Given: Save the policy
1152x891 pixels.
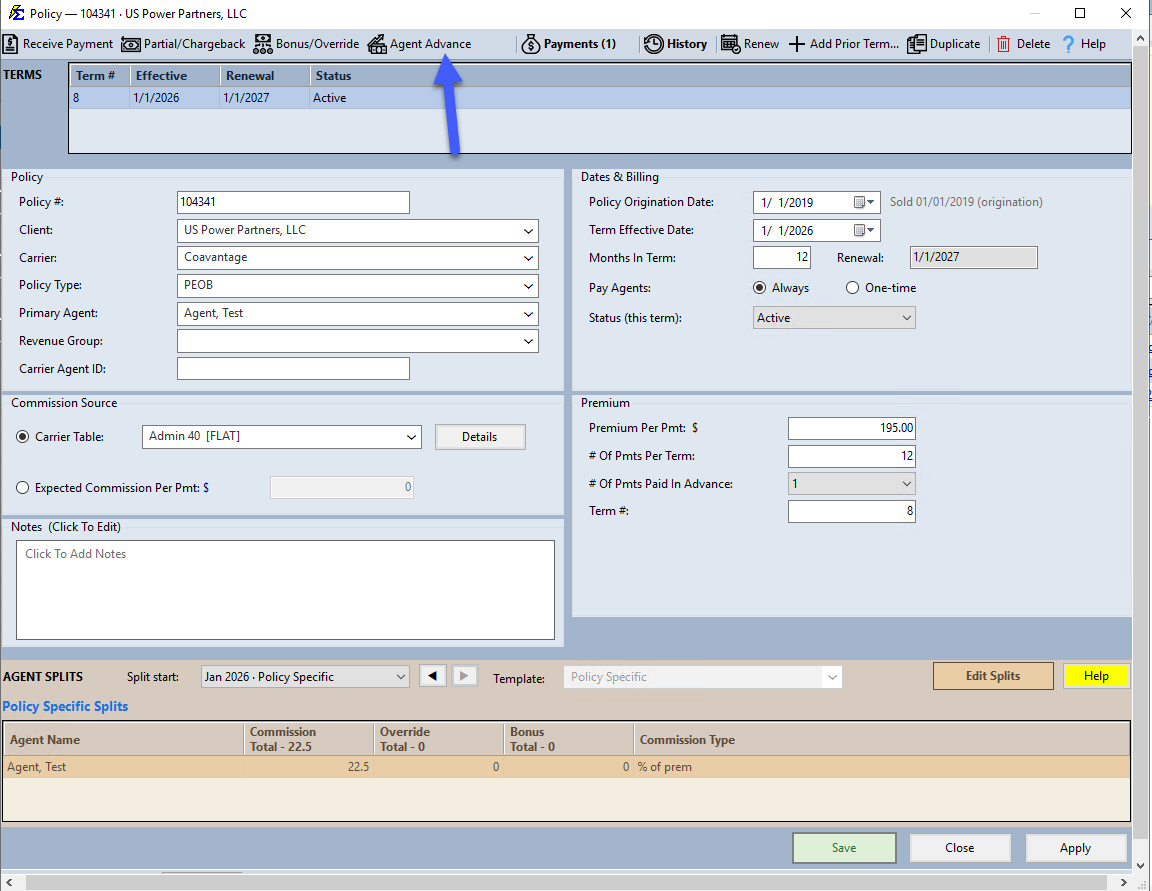Looking at the screenshot, I should [843, 848].
